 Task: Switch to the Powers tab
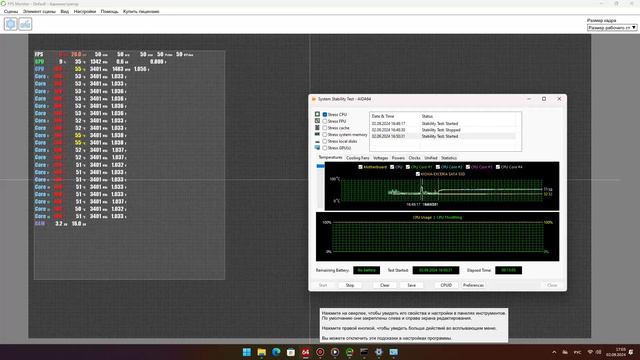pos(398,158)
